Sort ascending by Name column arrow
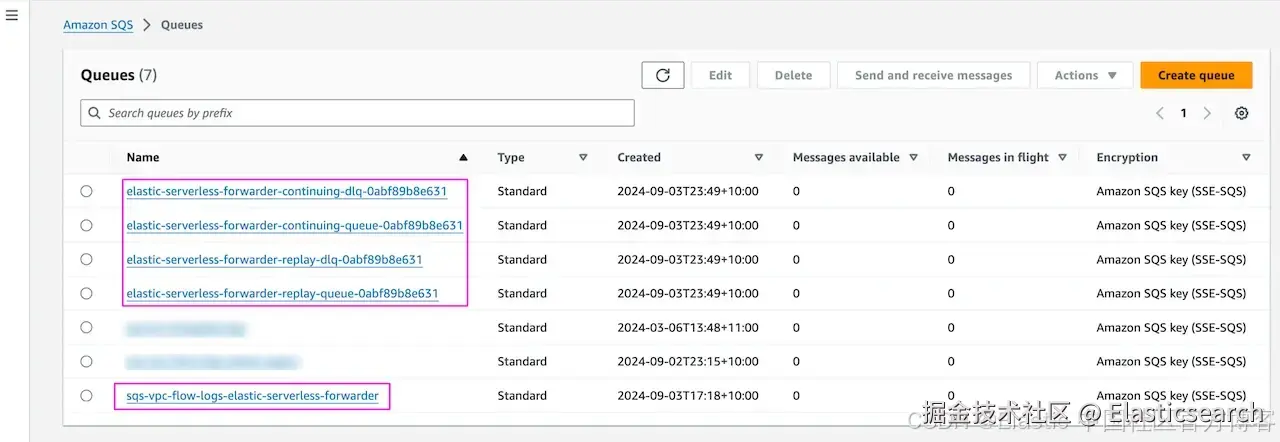Viewport: 1280px width, 442px height. 463,157
